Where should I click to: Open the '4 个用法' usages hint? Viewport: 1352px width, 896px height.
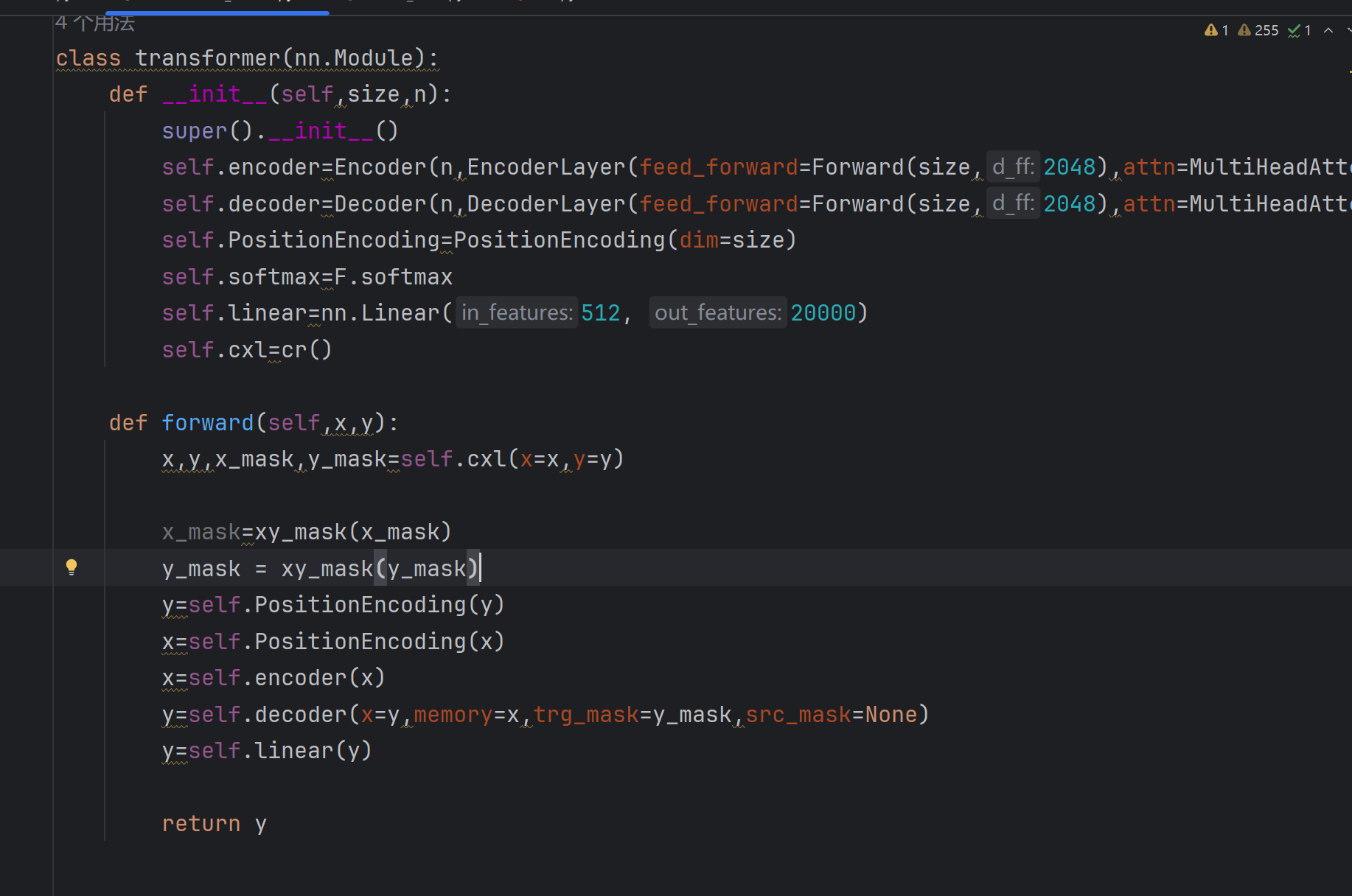click(x=95, y=23)
